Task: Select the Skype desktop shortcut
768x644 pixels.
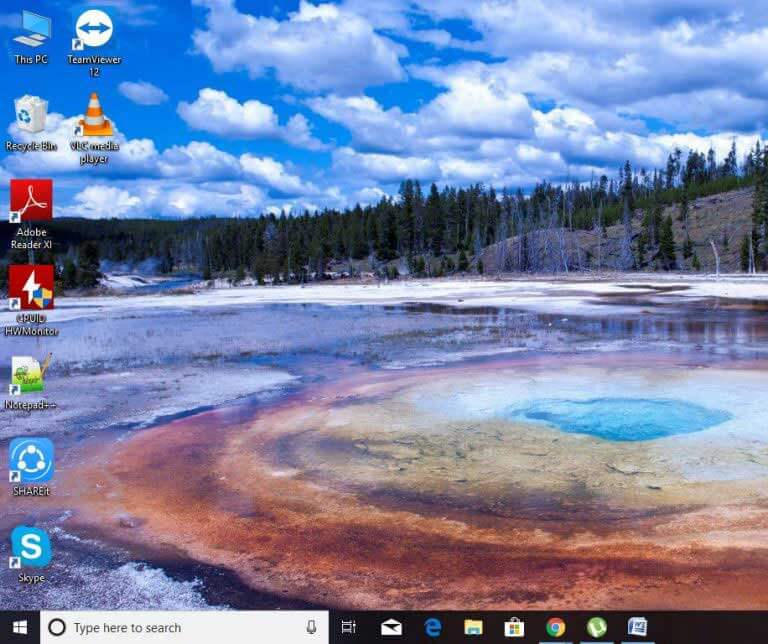Action: [x=31, y=554]
